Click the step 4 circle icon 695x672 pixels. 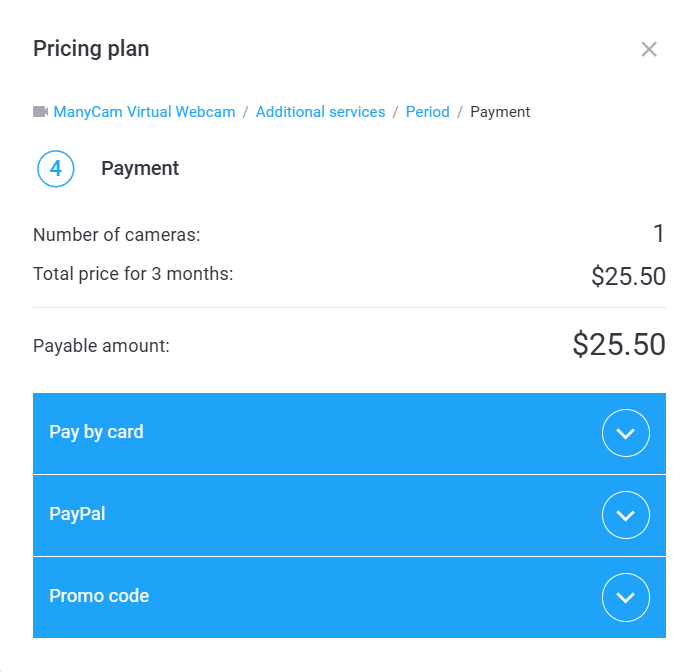[56, 169]
